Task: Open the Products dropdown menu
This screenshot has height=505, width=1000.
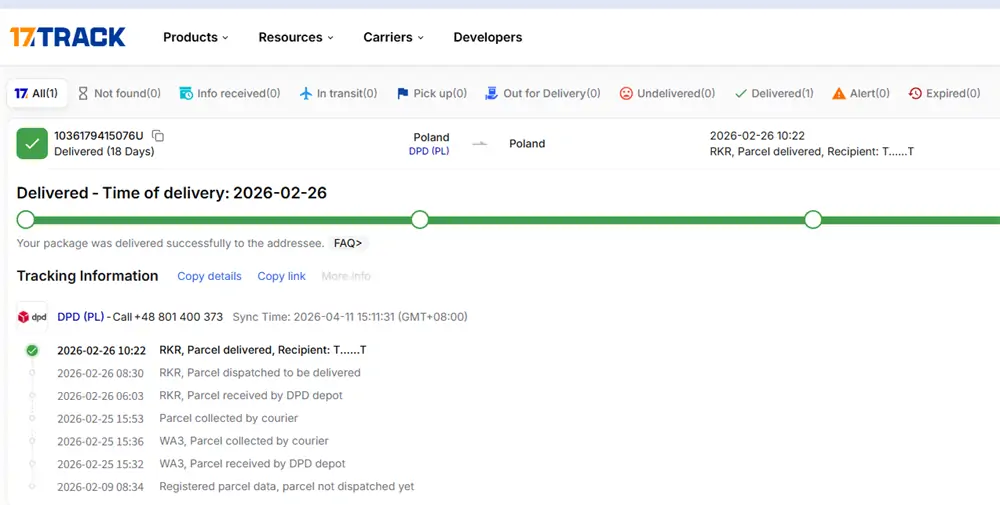Action: click(x=195, y=37)
